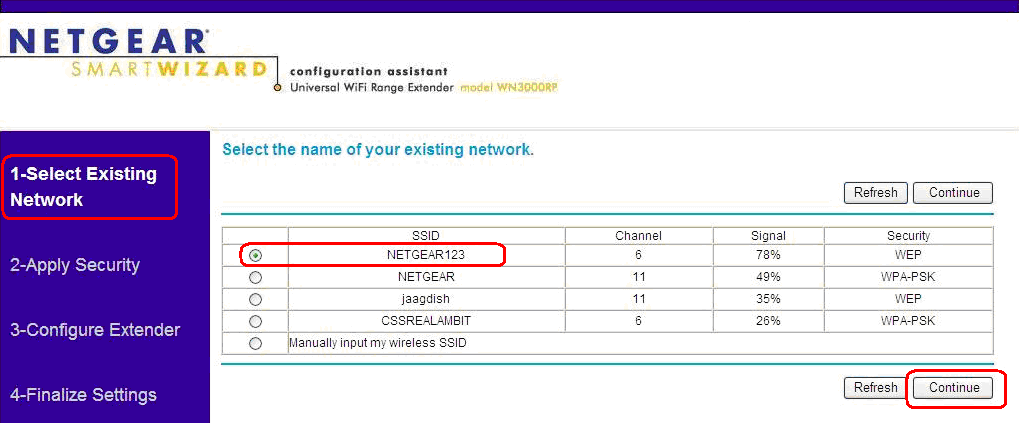The width and height of the screenshot is (1019, 423).
Task: Click the Signal column header
Action: pos(768,236)
